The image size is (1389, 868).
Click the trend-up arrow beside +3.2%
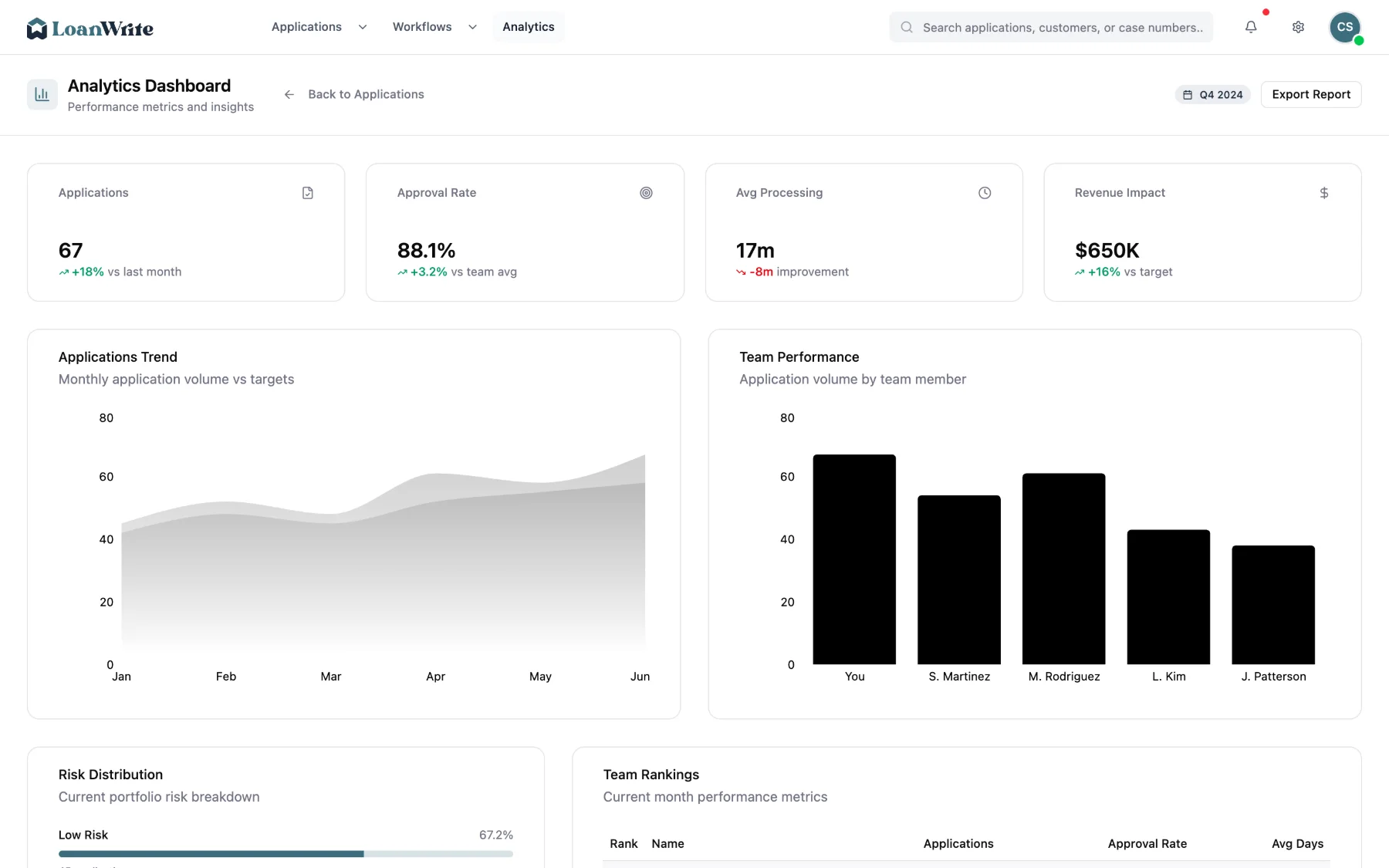coord(402,272)
